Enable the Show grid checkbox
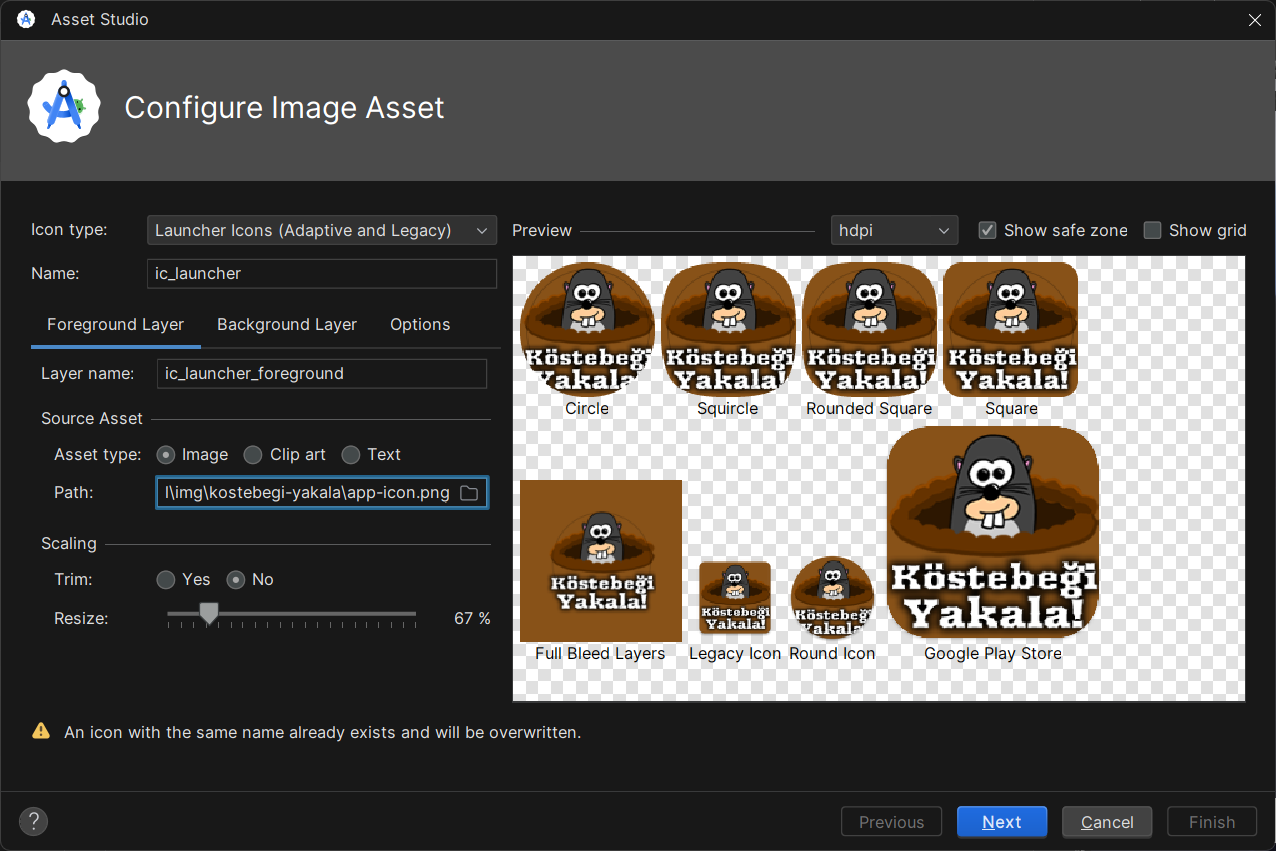Screen dimensions: 1276x851 [1152, 230]
